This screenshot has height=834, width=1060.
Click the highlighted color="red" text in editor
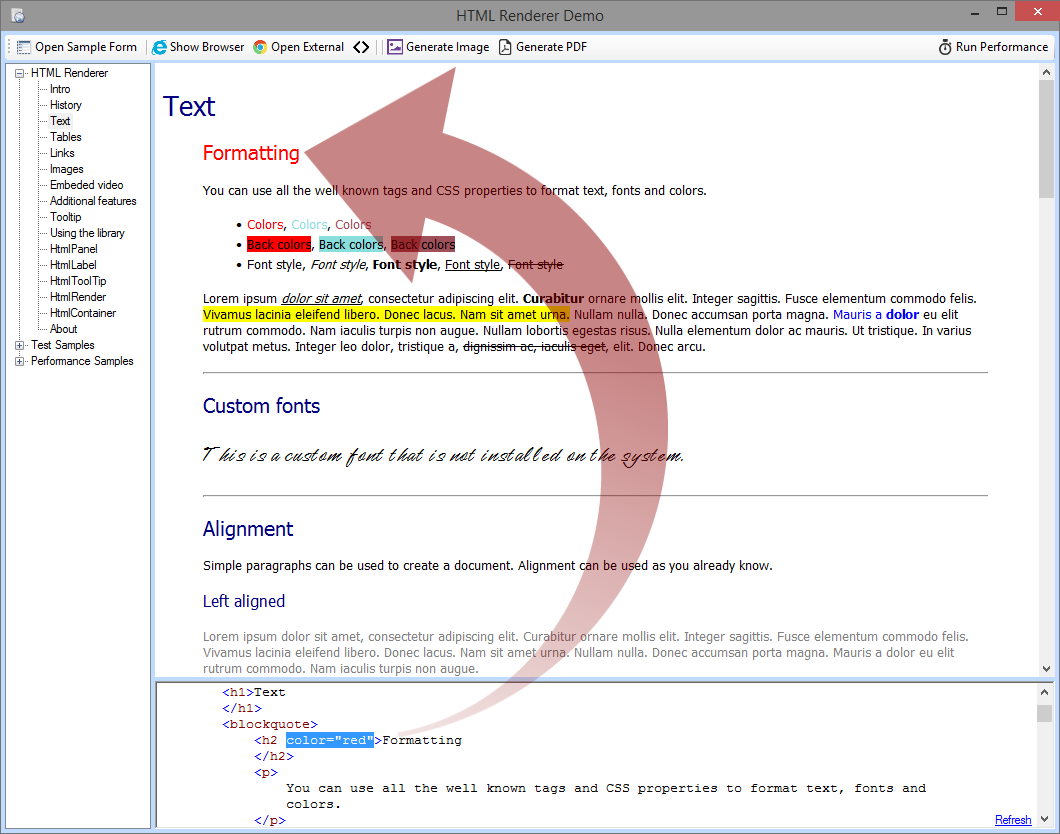[x=329, y=740]
